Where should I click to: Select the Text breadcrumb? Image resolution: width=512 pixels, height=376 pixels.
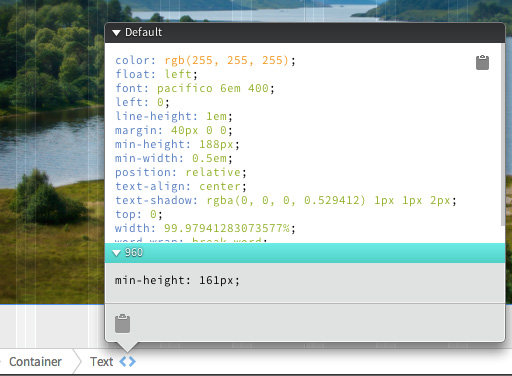coord(101,362)
